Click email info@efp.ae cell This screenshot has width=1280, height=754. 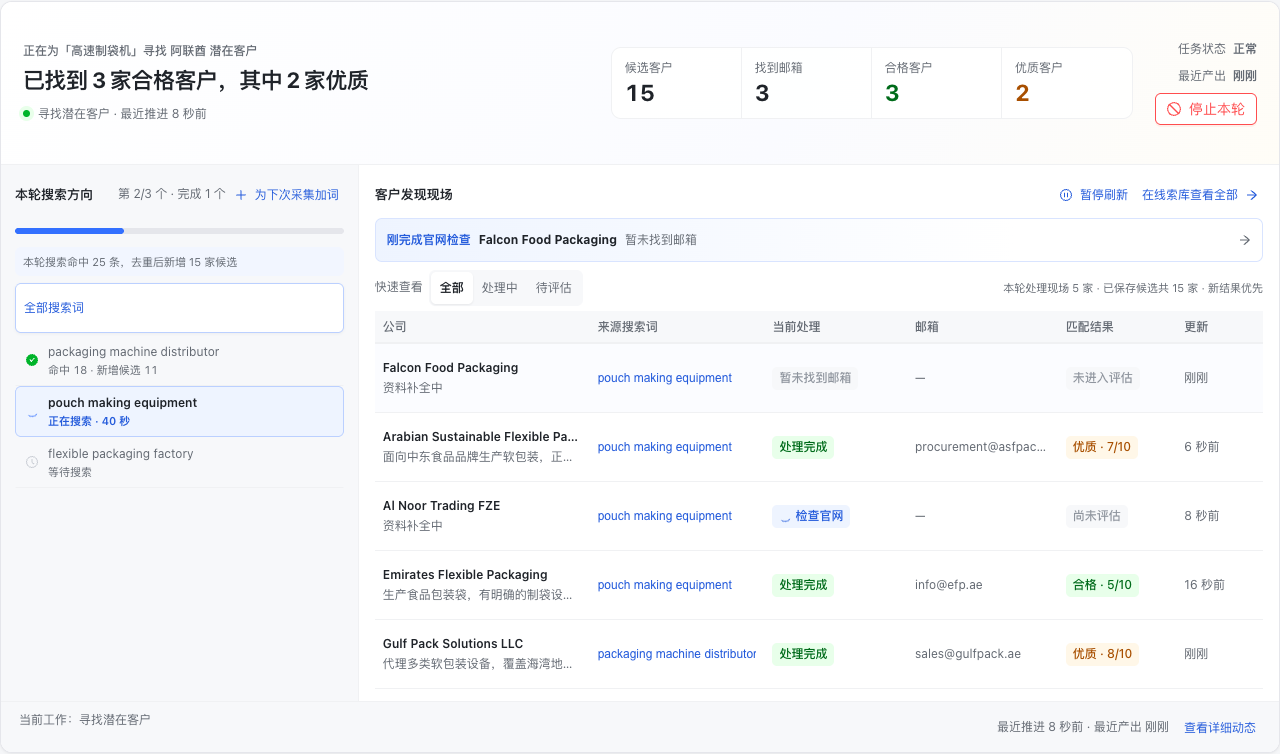[x=949, y=585]
